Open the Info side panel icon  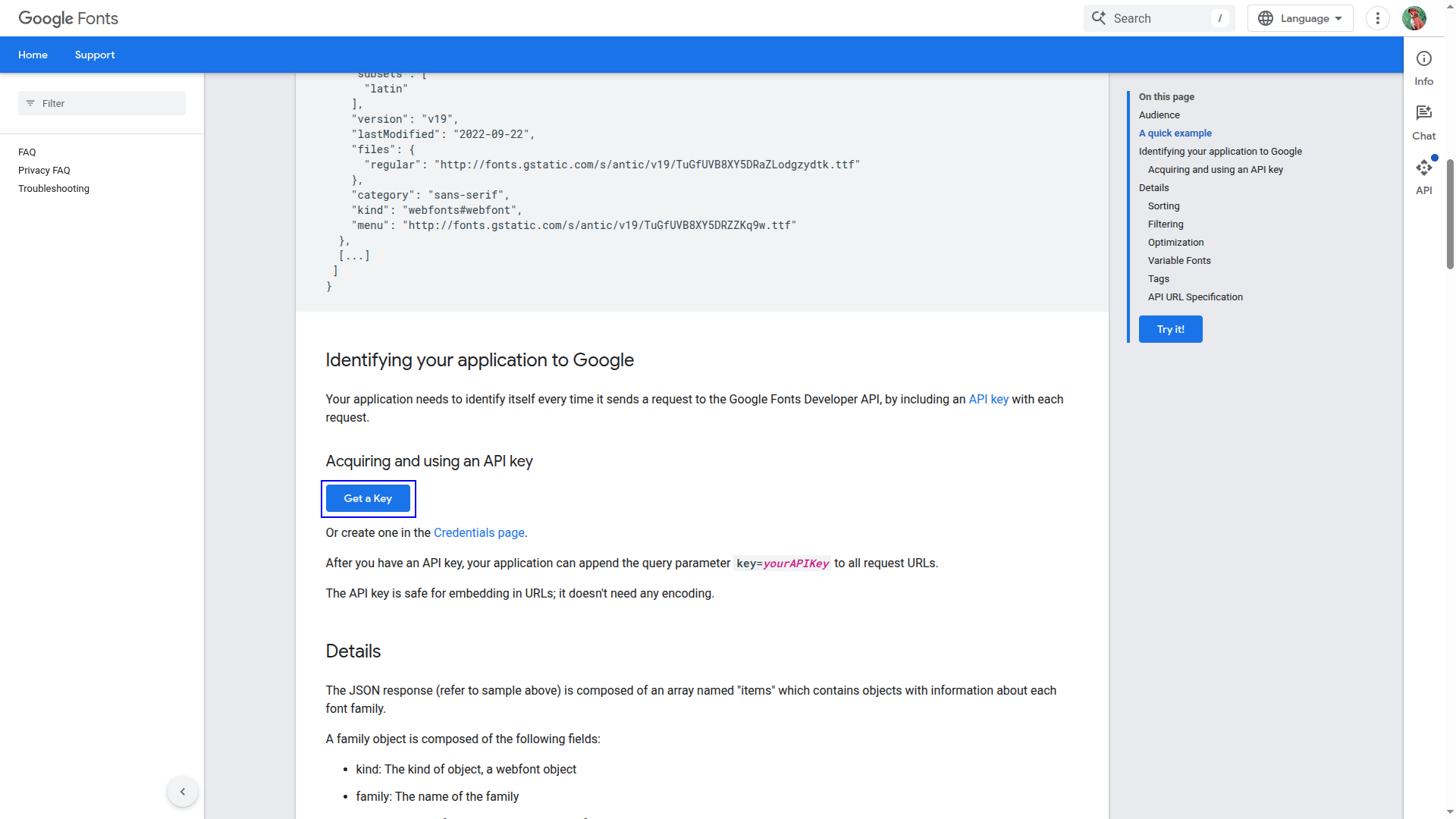click(1423, 59)
